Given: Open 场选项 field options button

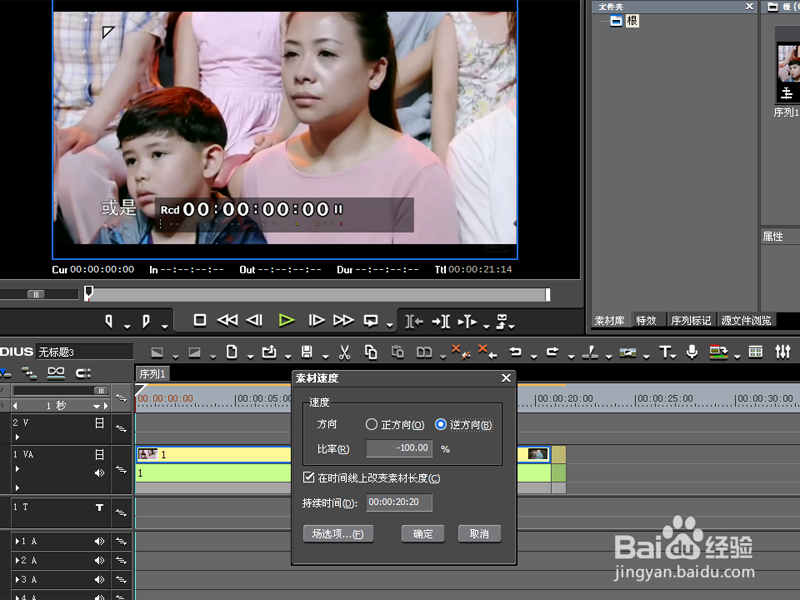Looking at the screenshot, I should (338, 534).
